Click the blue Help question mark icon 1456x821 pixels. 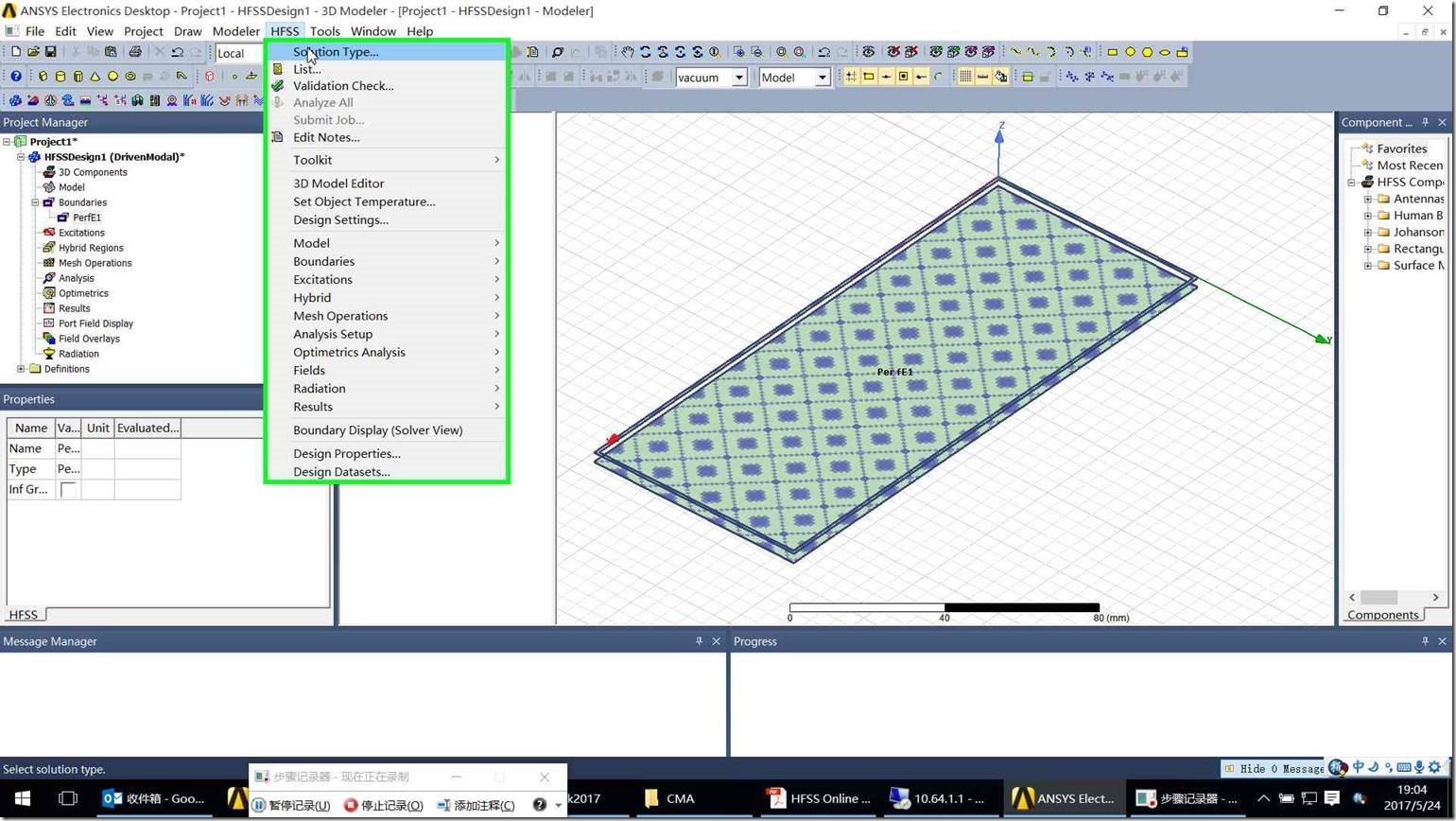tap(16, 76)
